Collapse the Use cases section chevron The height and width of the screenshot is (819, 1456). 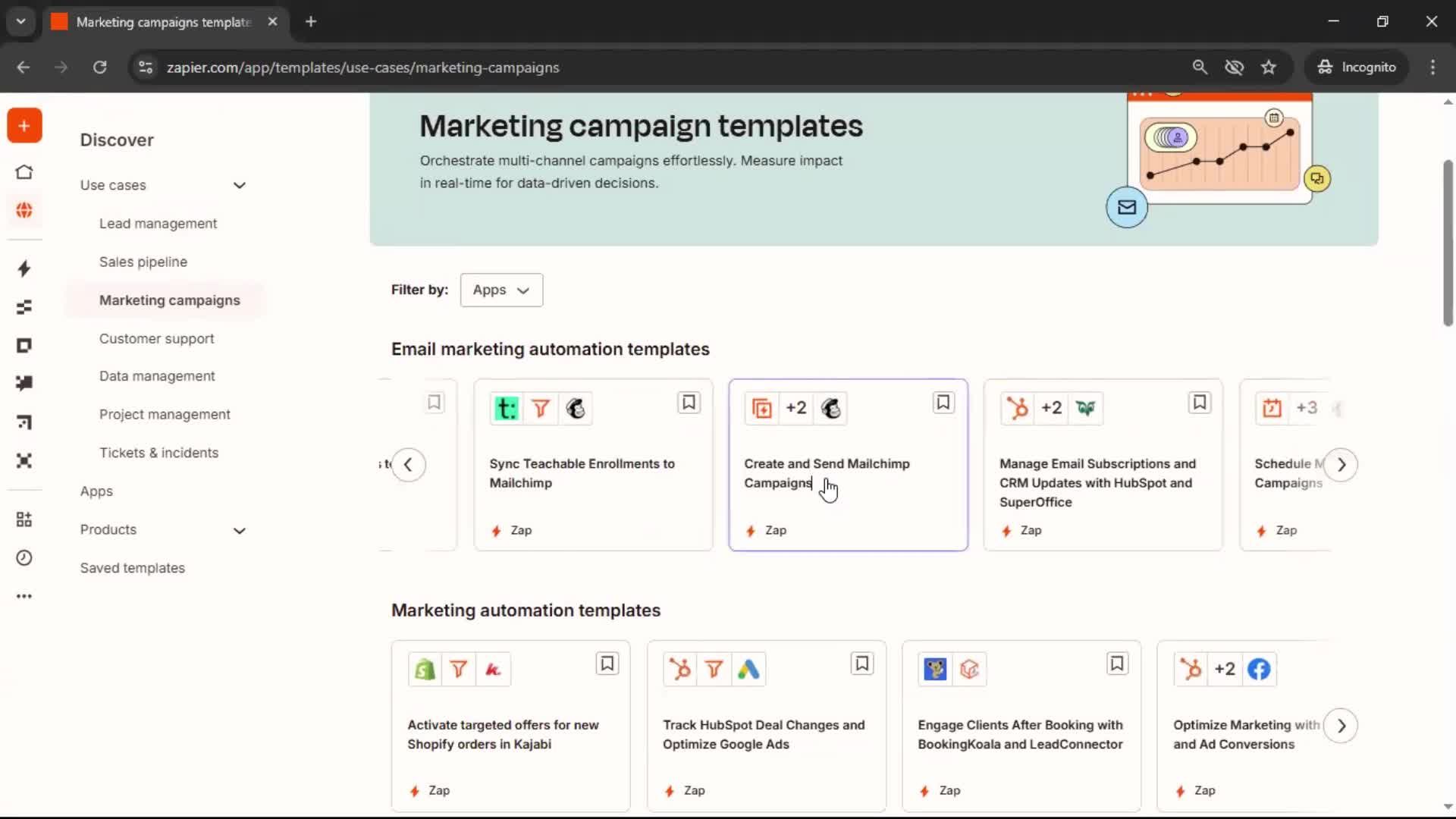click(240, 185)
